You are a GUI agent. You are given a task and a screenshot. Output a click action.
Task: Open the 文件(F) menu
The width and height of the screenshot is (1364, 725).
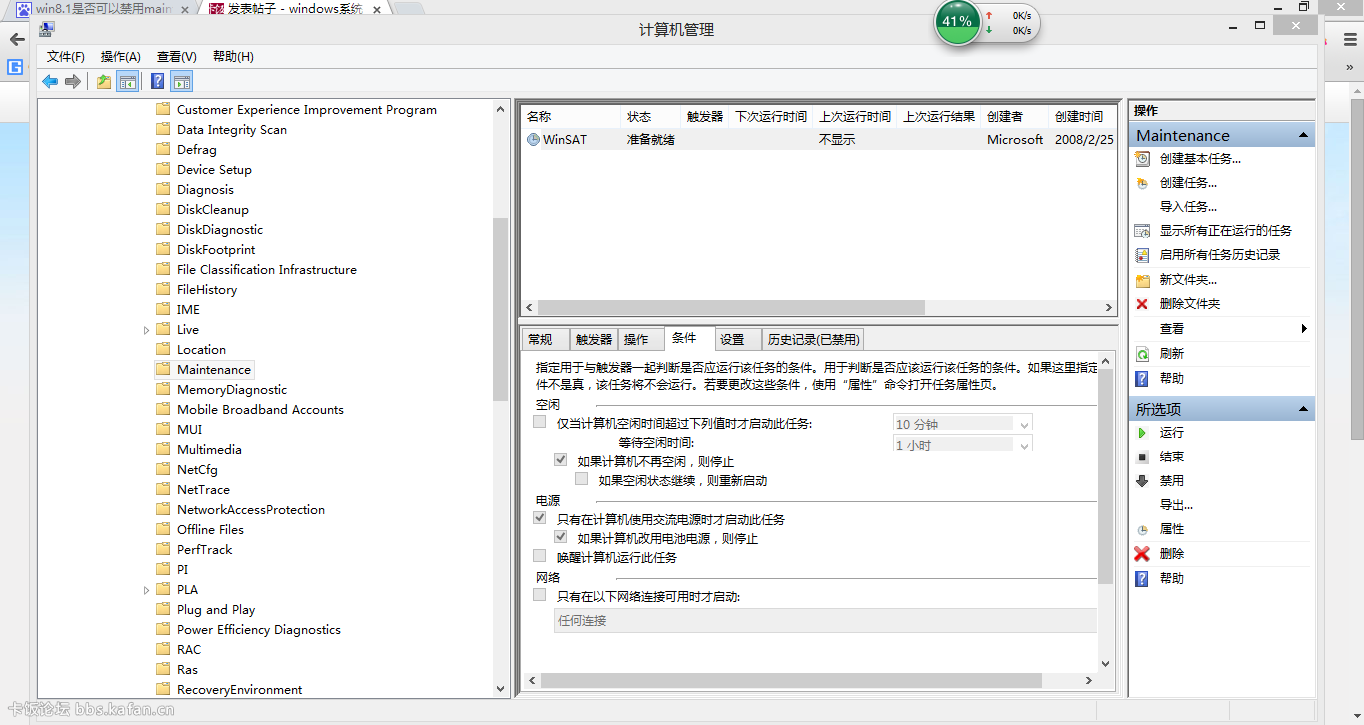(66, 57)
